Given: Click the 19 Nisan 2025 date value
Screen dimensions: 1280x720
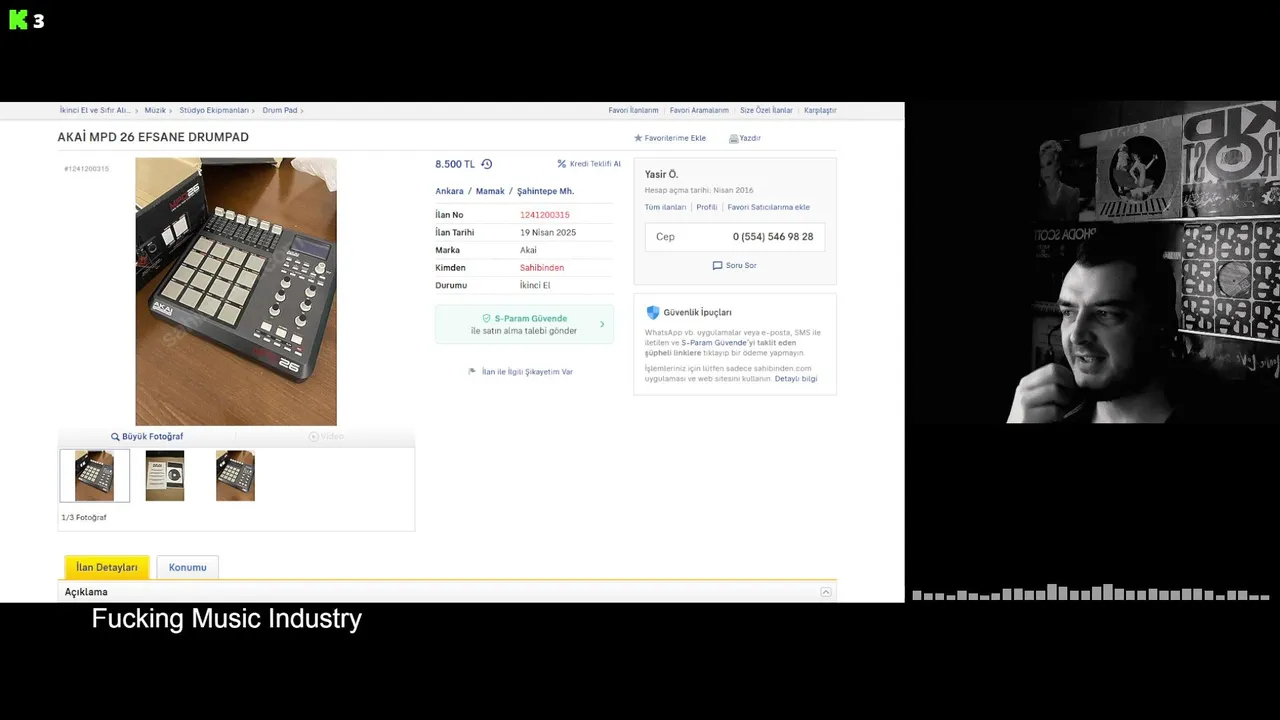Looking at the screenshot, I should pyautogui.click(x=548, y=233).
